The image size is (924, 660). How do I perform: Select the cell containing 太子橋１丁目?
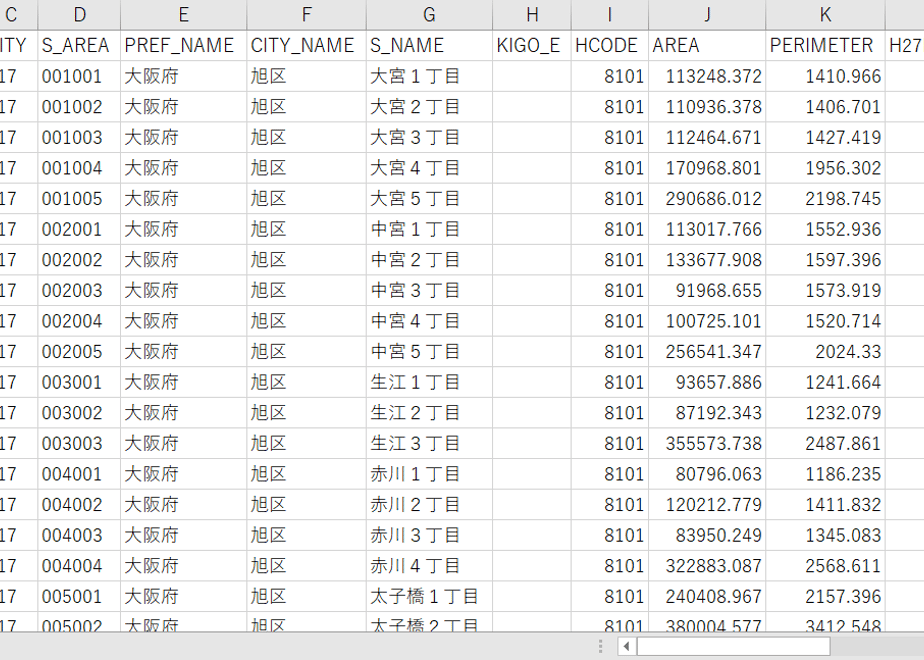(429, 597)
